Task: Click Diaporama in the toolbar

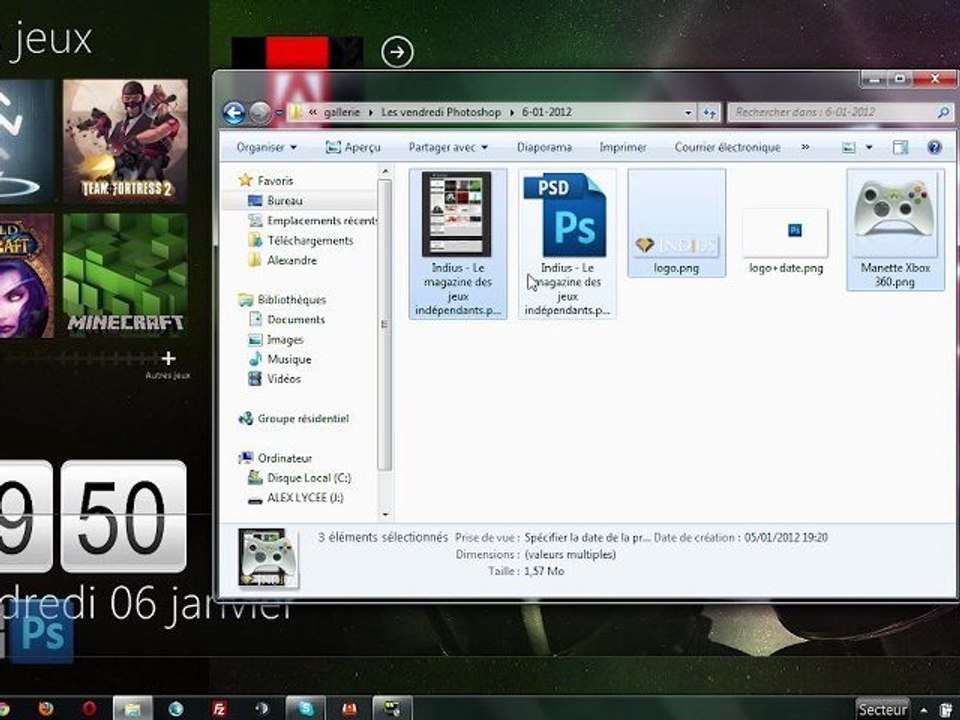Action: pos(544,148)
